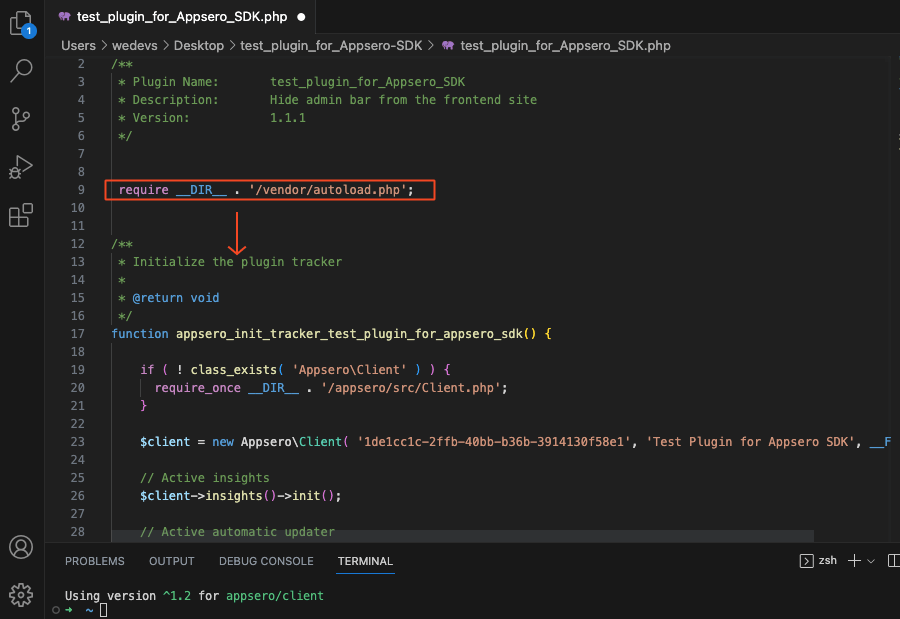Click the test_plugin_for_Appsero-SDK folder breadcrumb
Image resolution: width=900 pixels, height=619 pixels.
(331, 45)
